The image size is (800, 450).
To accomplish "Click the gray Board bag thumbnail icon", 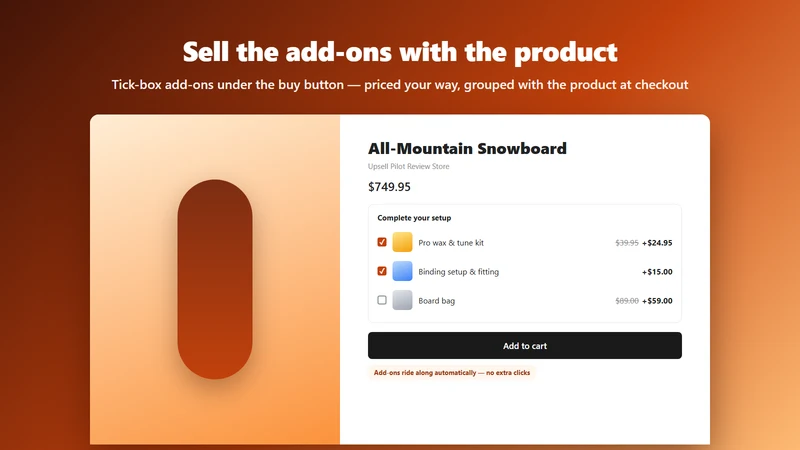I will (402, 300).
